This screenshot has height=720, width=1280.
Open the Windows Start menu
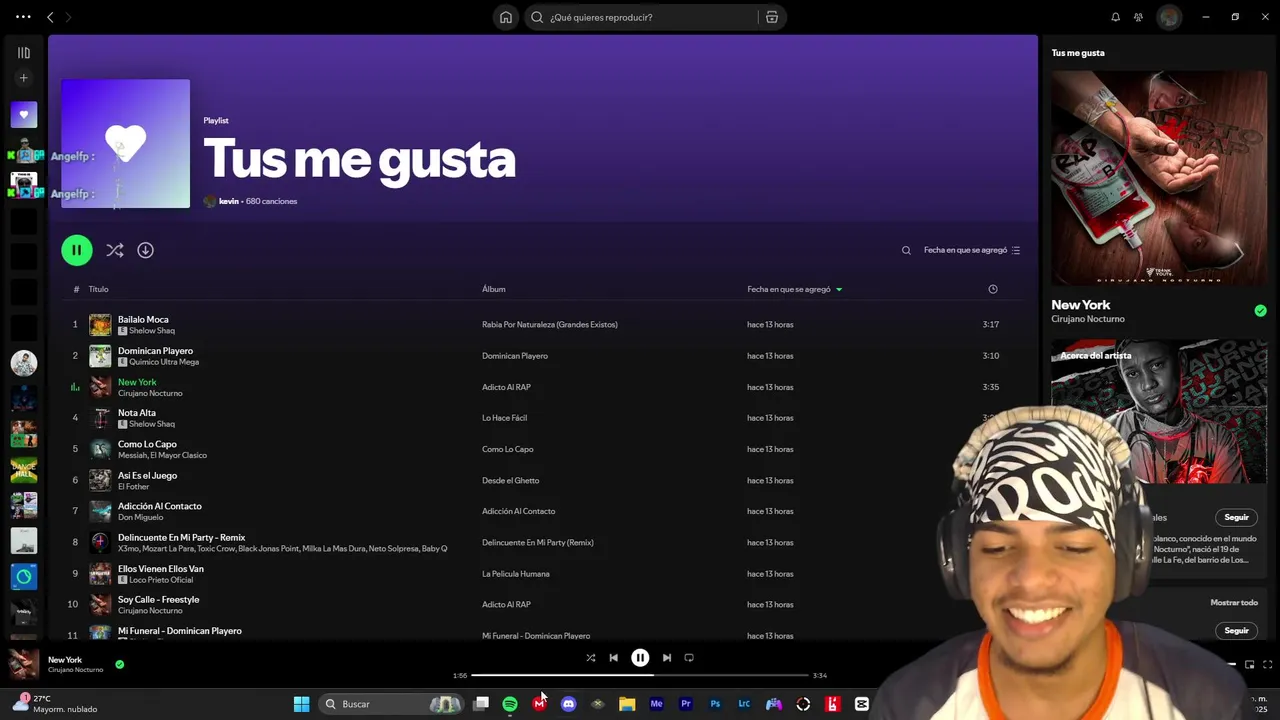click(x=301, y=704)
